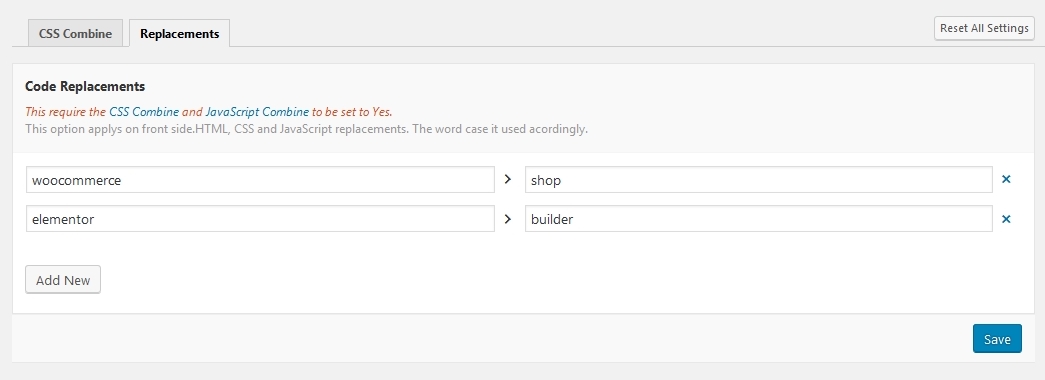
Task: Click into the builder text field
Action: (758, 219)
